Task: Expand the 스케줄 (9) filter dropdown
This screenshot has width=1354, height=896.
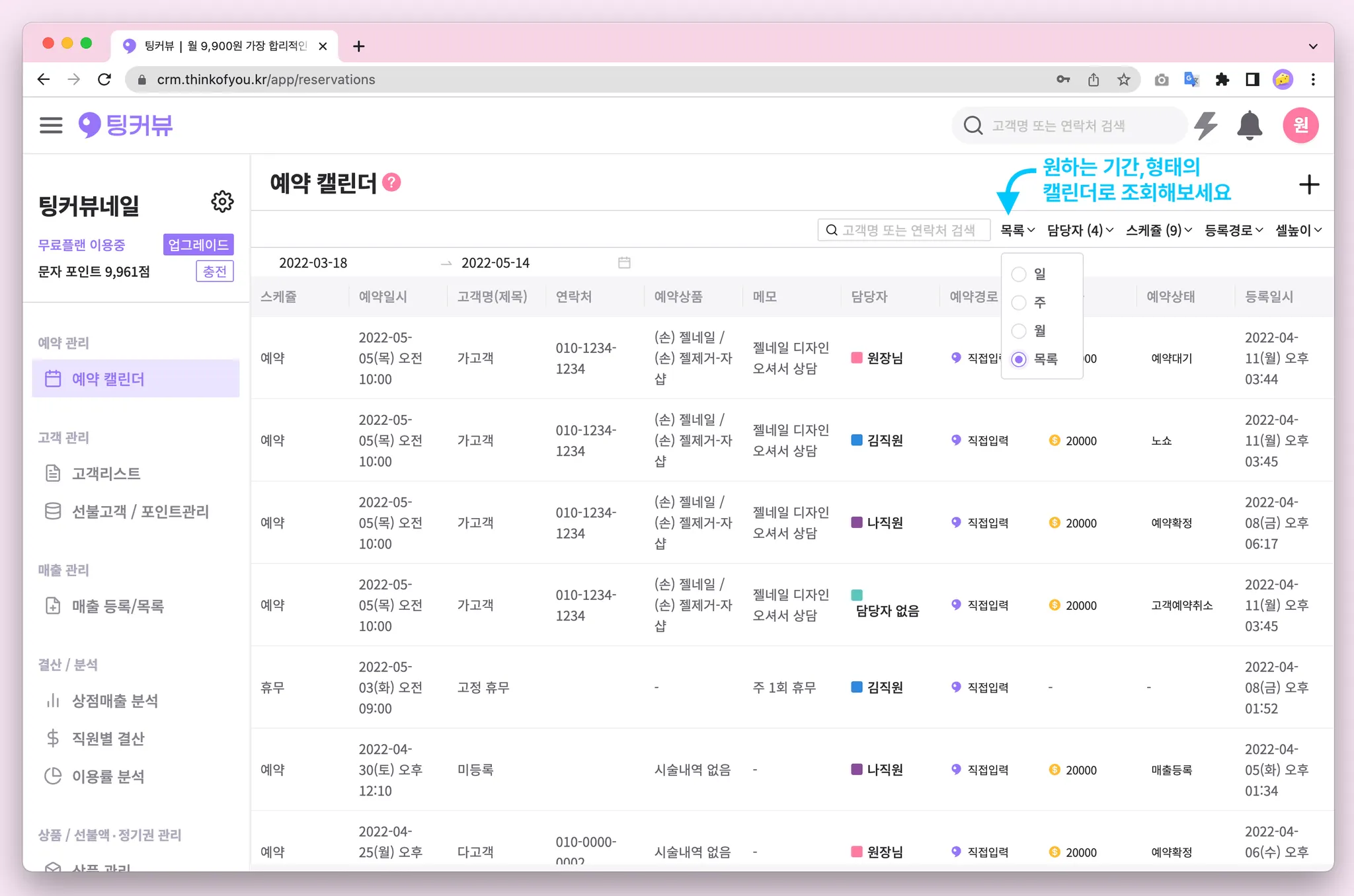Action: 1158,230
